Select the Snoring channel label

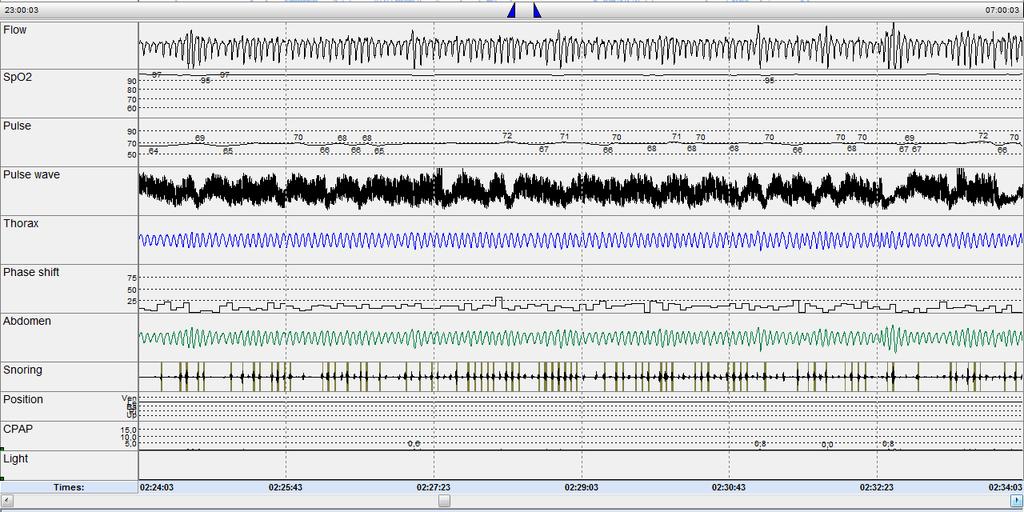click(23, 370)
